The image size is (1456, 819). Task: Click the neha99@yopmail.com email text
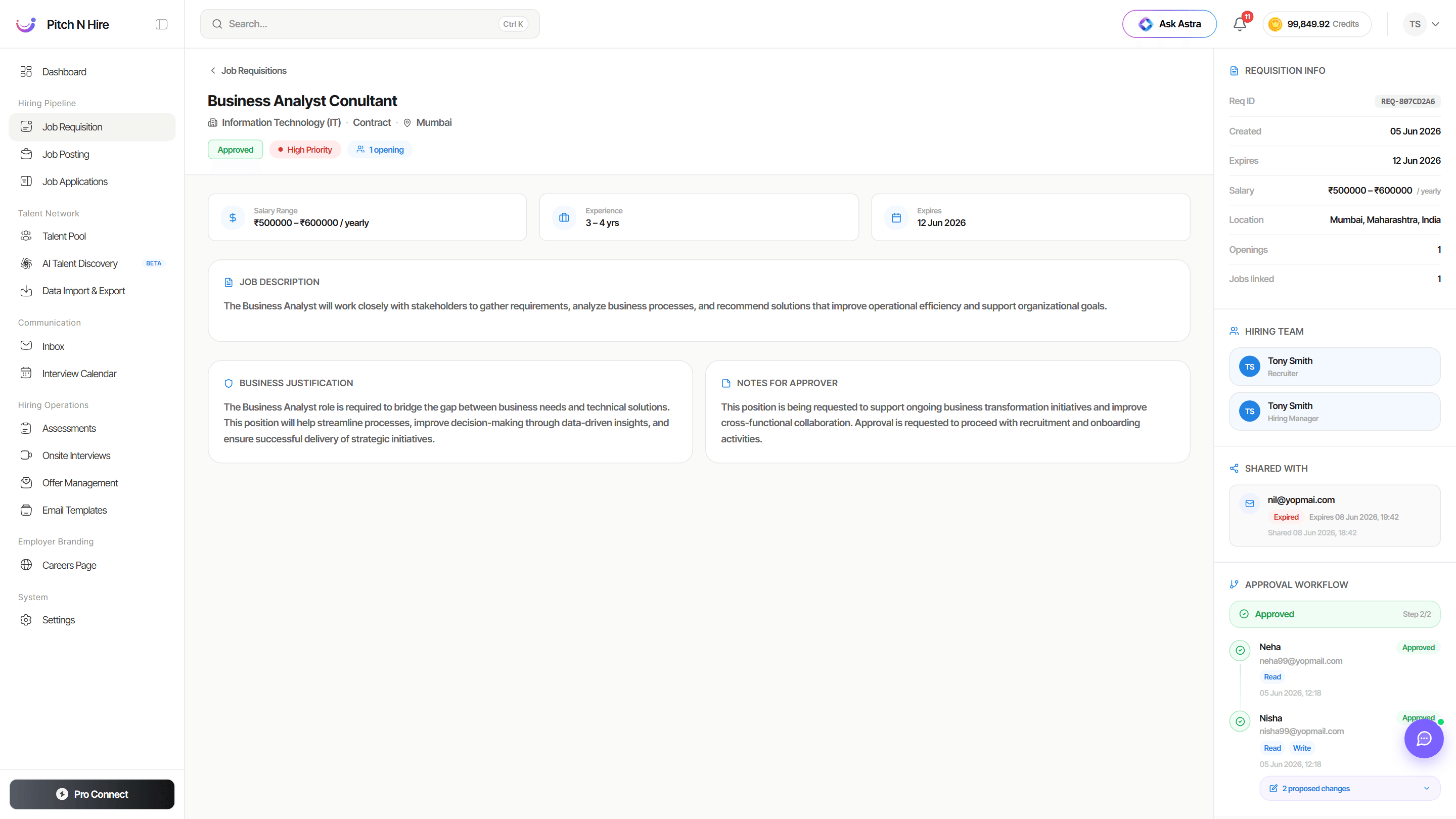coord(1301,661)
